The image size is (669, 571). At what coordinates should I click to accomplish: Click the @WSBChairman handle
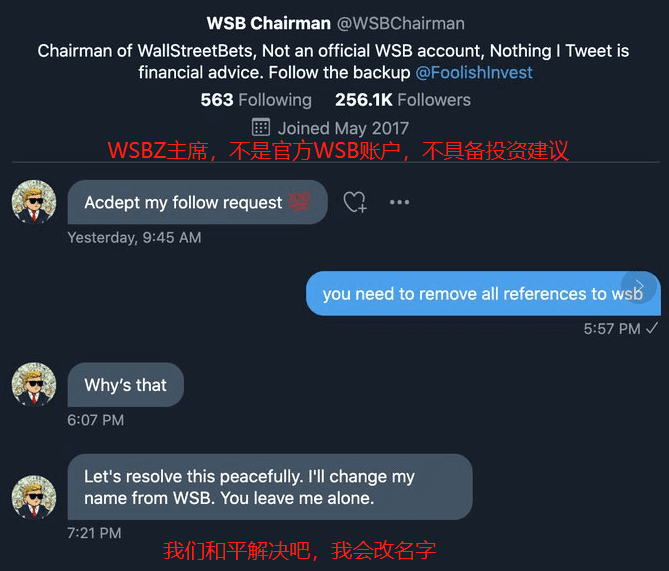401,23
